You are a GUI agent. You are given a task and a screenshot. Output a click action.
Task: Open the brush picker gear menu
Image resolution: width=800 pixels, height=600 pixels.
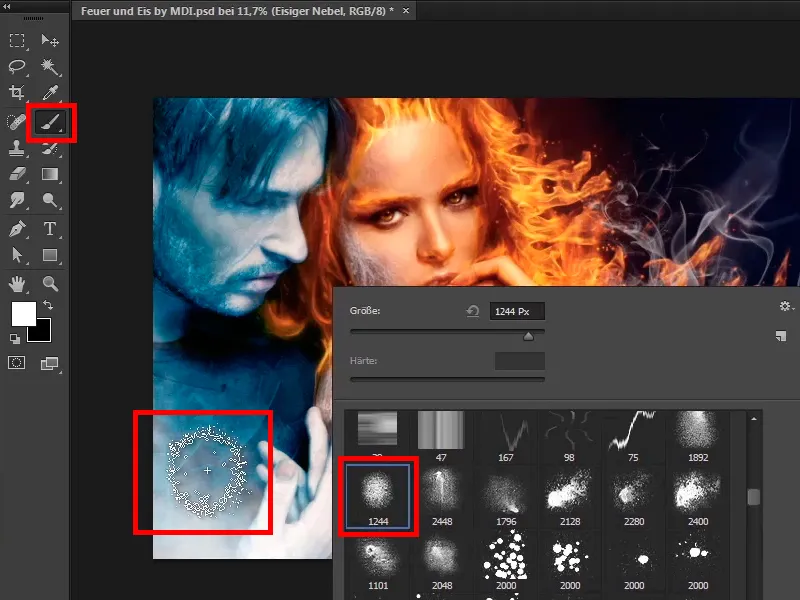coord(786,306)
